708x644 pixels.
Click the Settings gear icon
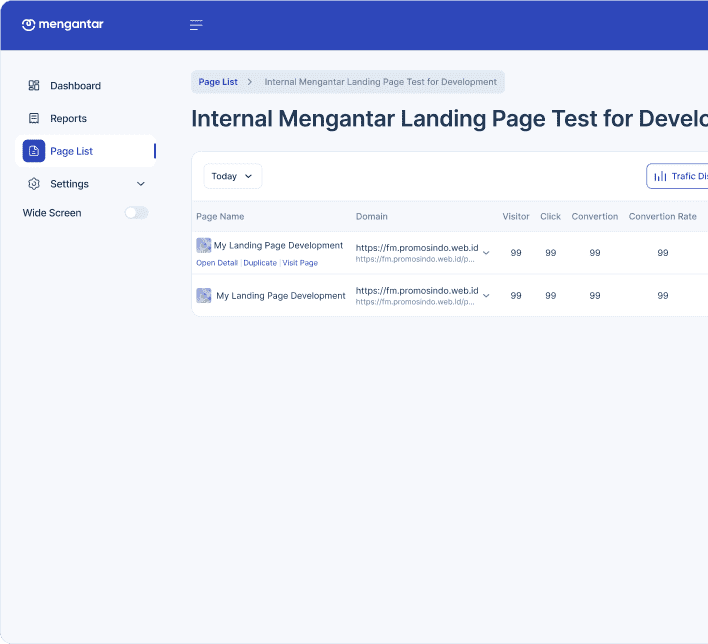(34, 184)
